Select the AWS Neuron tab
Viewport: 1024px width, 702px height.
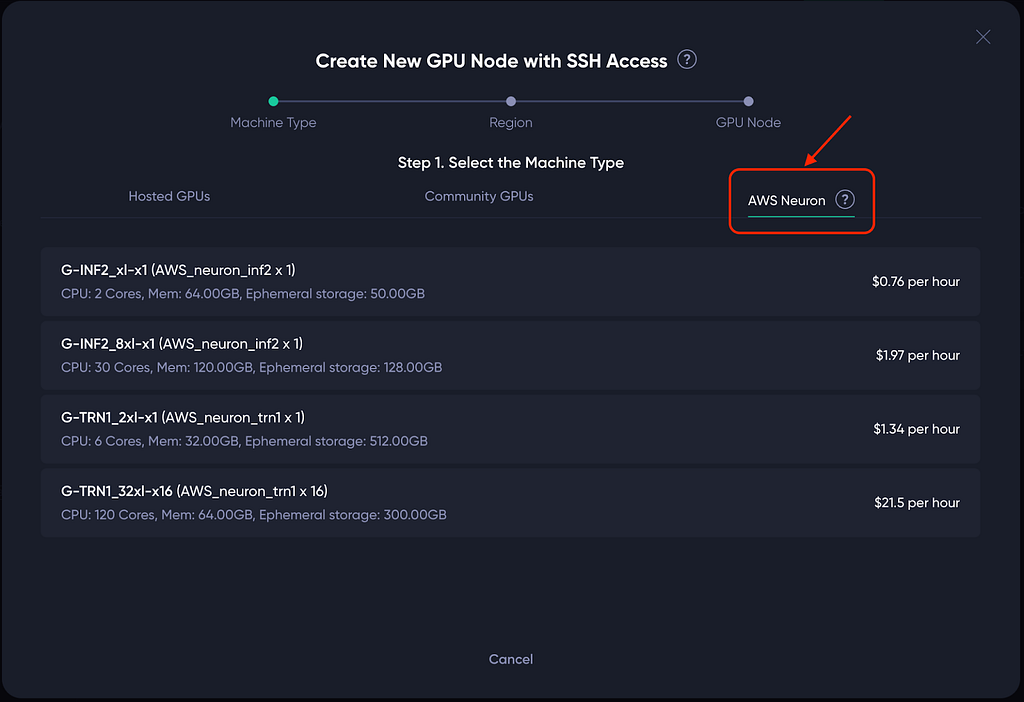pos(786,200)
